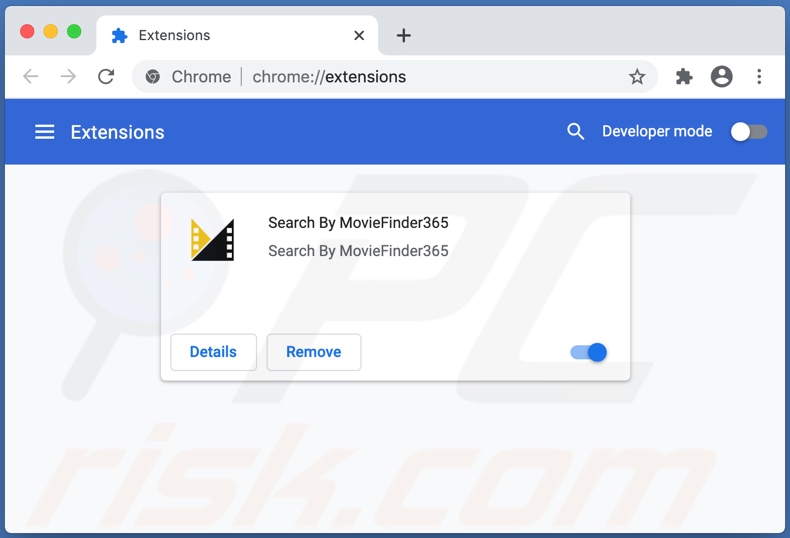Click the search extensions magnifier icon

pos(575,131)
